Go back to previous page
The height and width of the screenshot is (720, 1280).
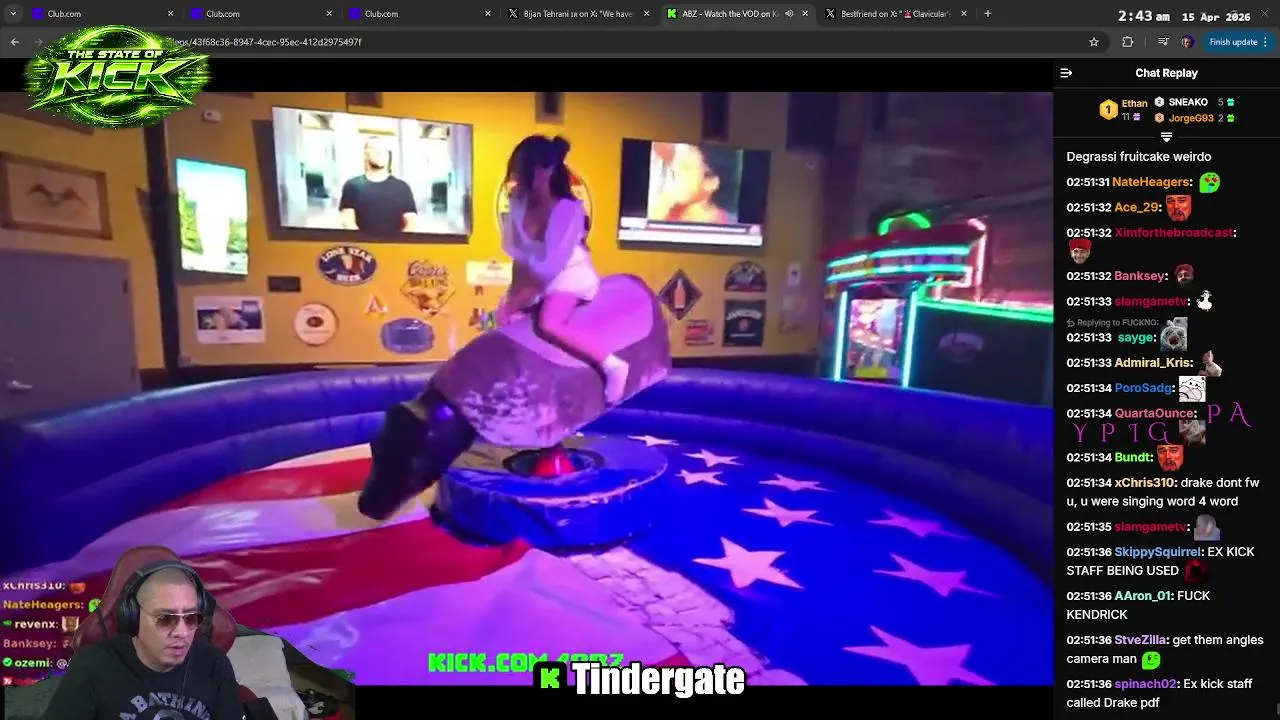click(15, 42)
